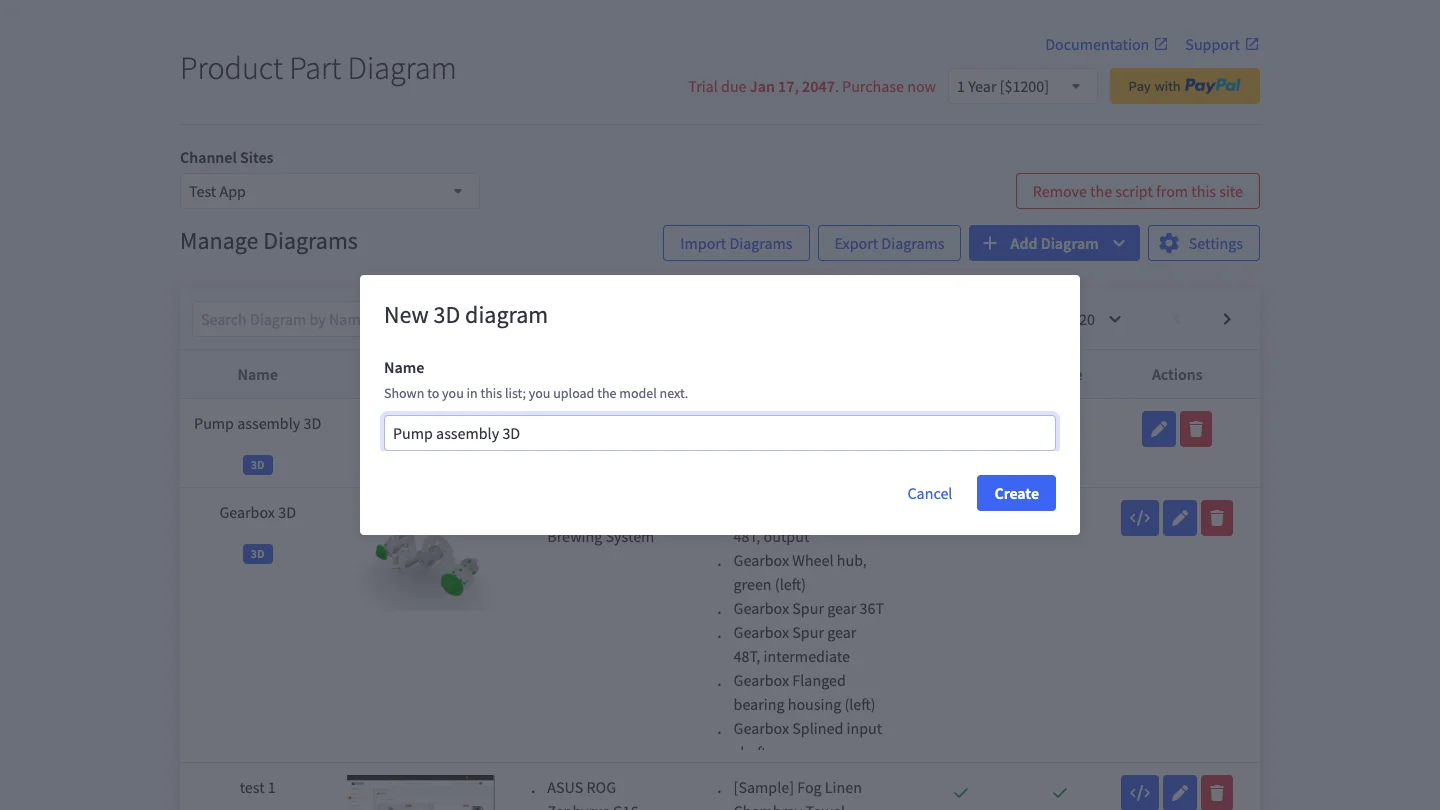Open embed code for test 1
The image size is (1440, 810).
1140,793
